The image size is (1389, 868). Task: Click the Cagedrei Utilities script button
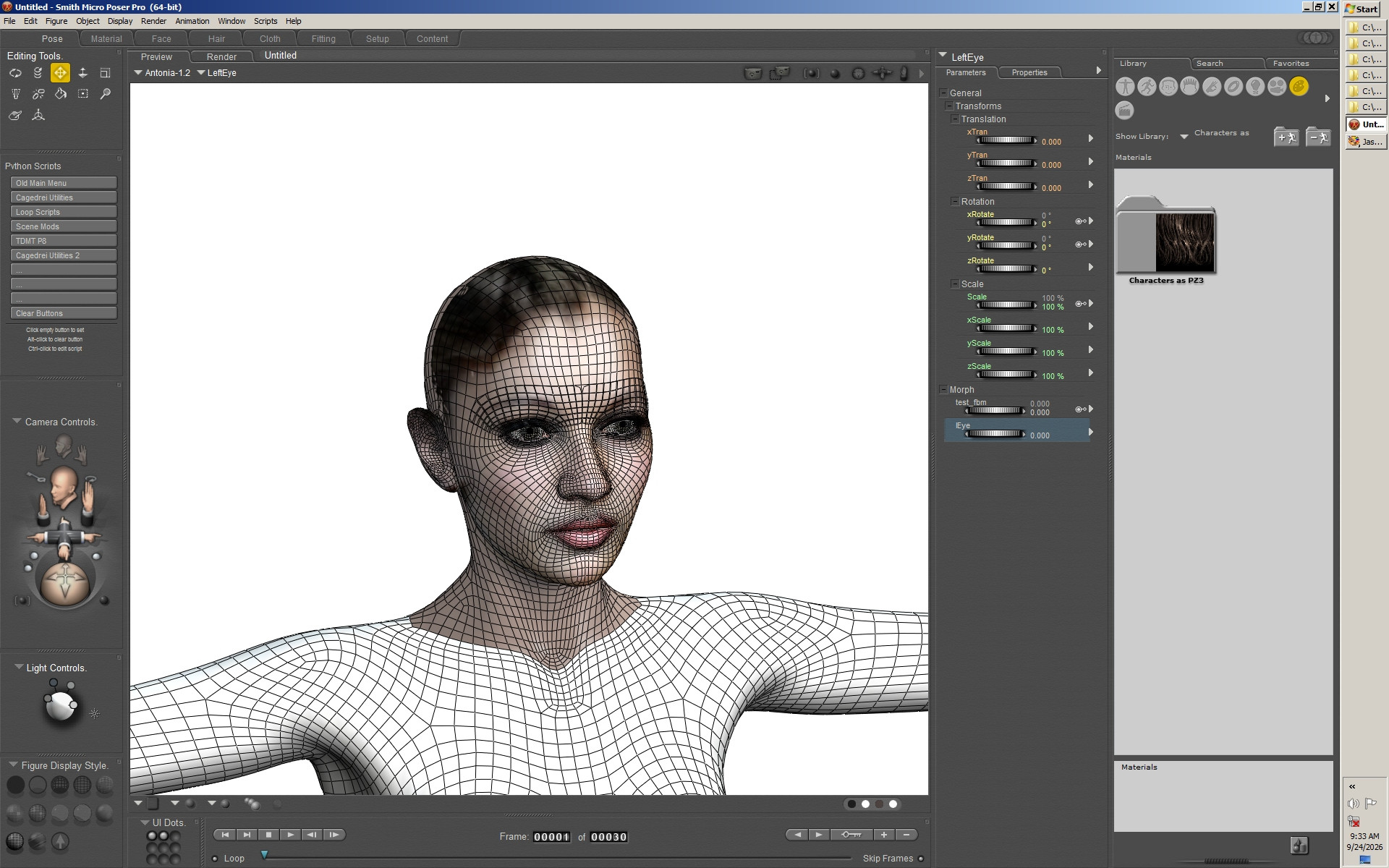[64, 197]
